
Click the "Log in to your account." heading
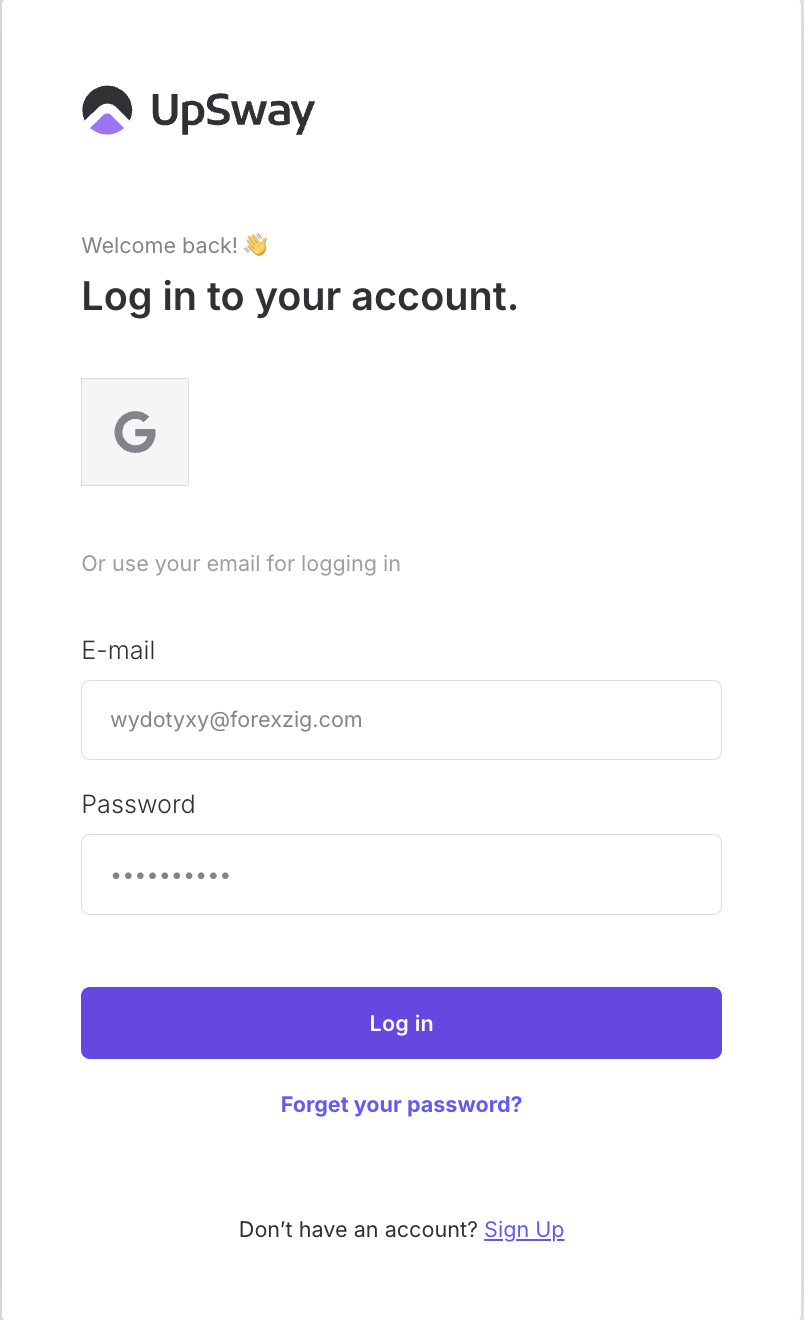299,297
